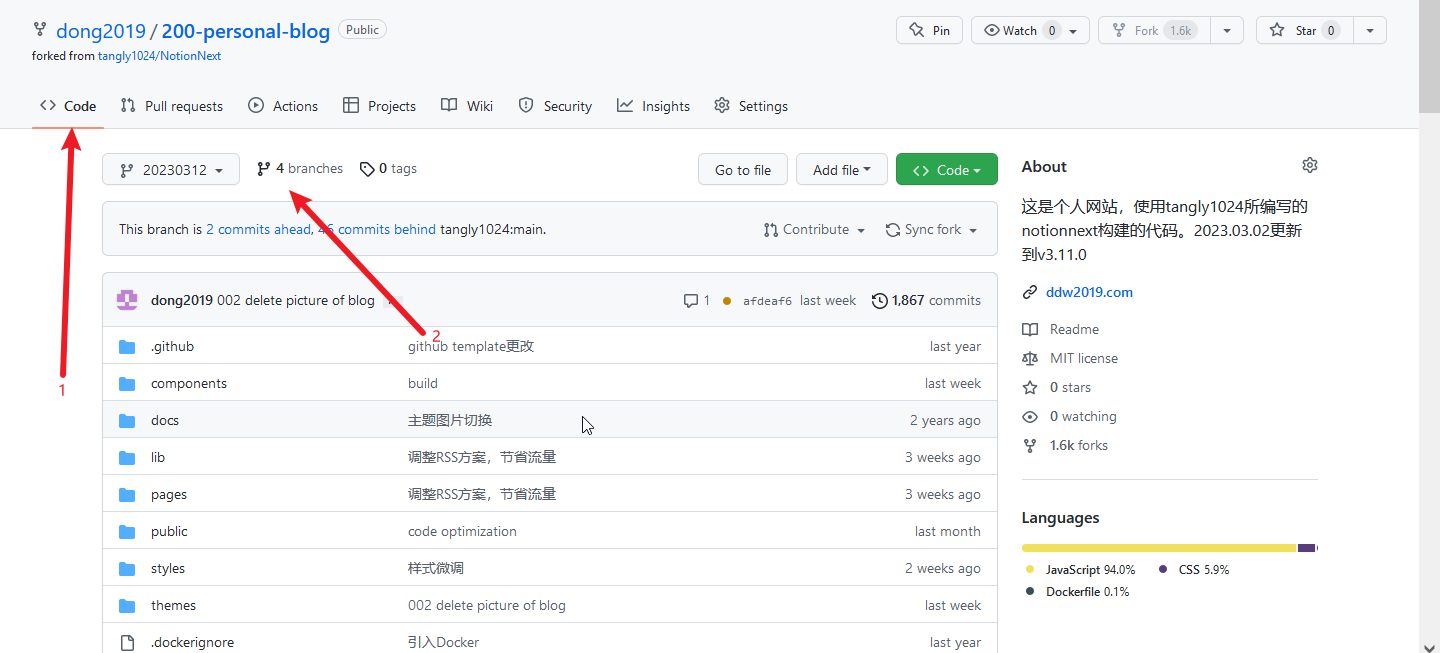Click the branches icon next to 4 branches
This screenshot has width=1440, height=653.
(264, 169)
